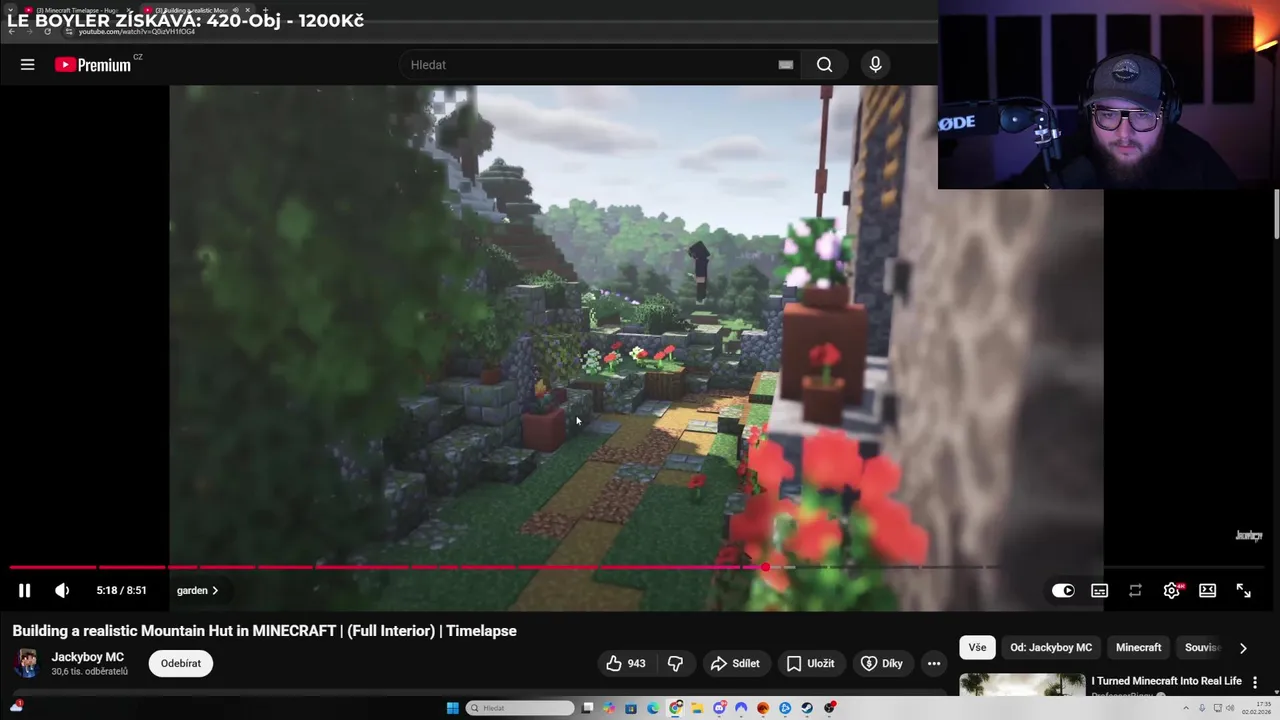Open Task View on the taskbar
This screenshot has height=720, width=1280.
(x=588, y=708)
